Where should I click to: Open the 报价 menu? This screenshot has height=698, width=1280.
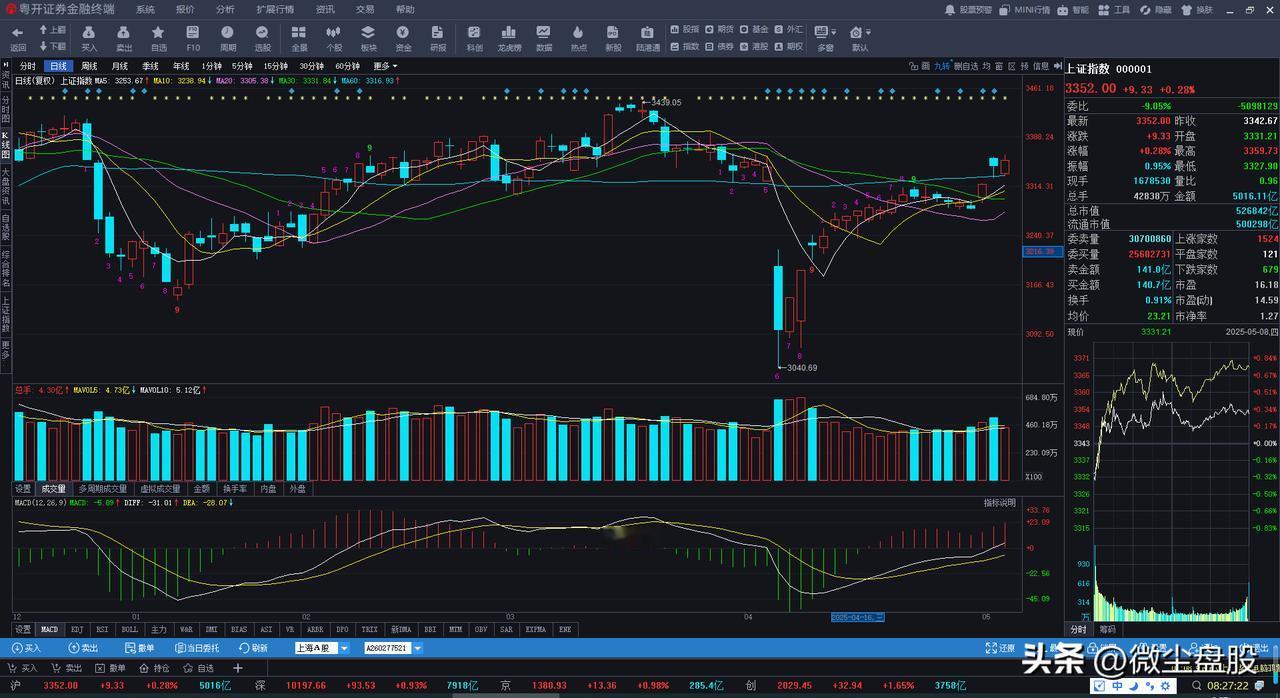[185, 9]
